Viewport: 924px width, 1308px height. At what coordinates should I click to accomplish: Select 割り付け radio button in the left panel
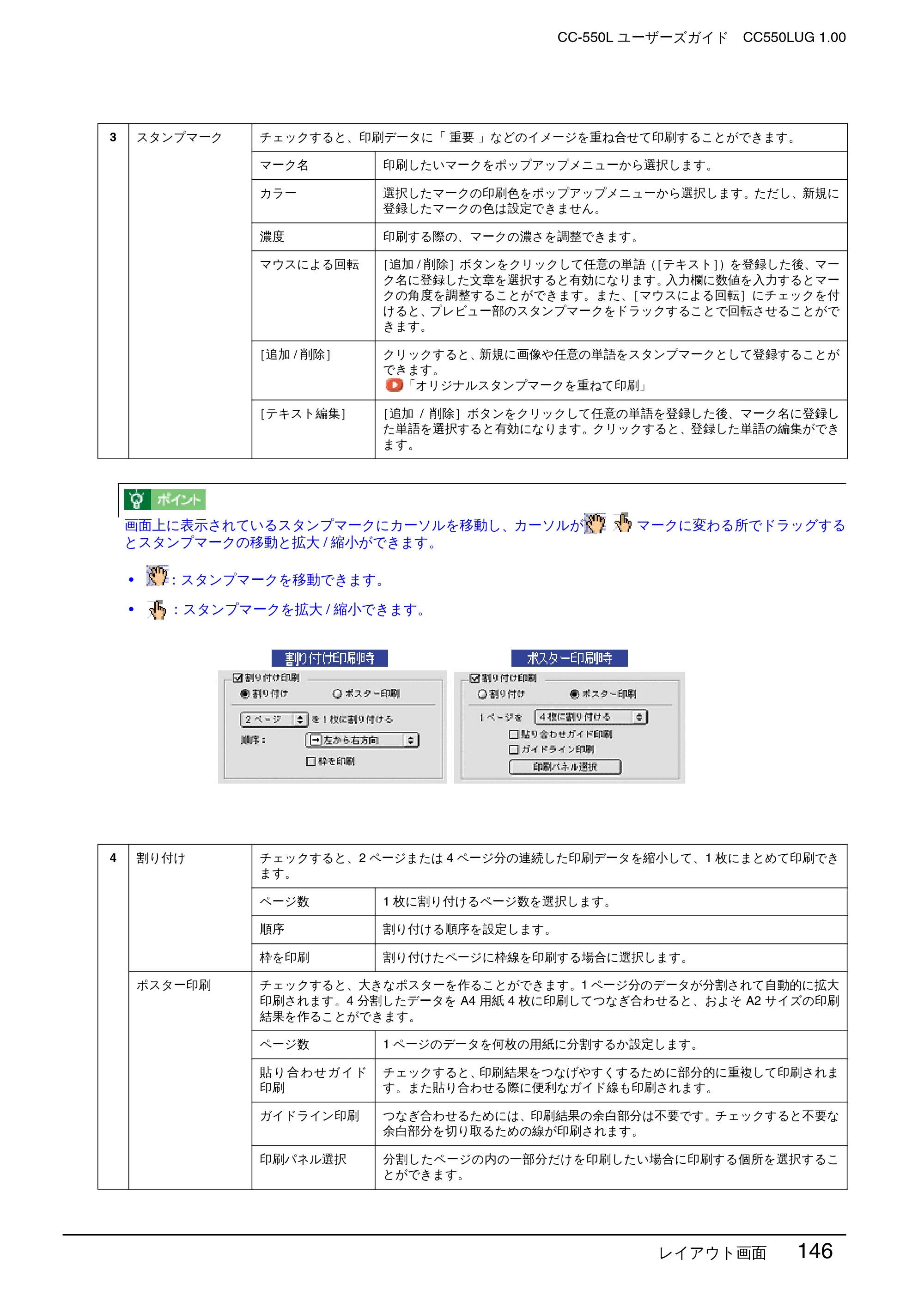click(x=245, y=694)
